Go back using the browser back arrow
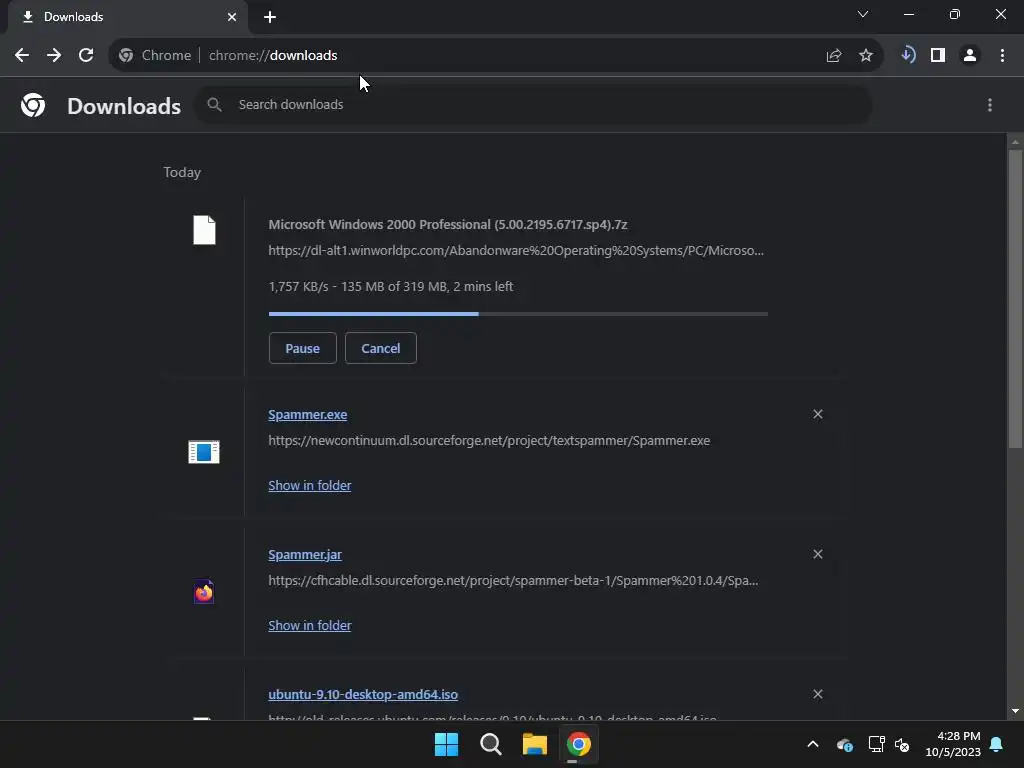Image resolution: width=1024 pixels, height=768 pixels. 22,56
